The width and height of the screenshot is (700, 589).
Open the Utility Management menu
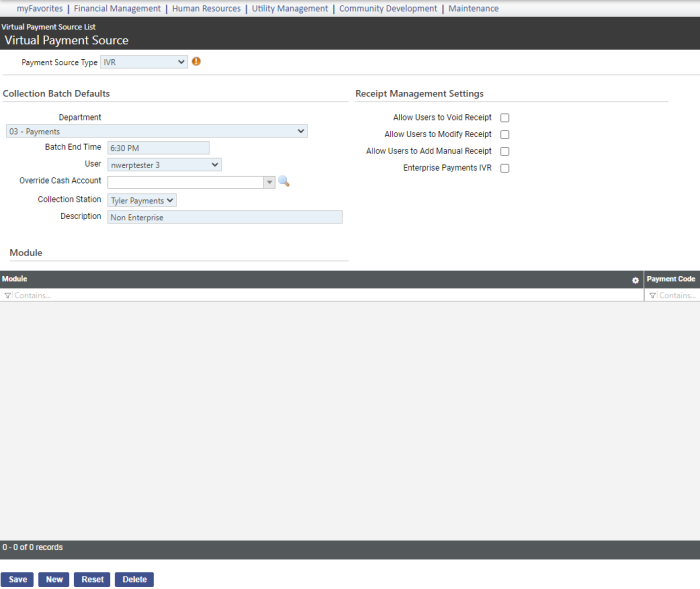pos(290,8)
